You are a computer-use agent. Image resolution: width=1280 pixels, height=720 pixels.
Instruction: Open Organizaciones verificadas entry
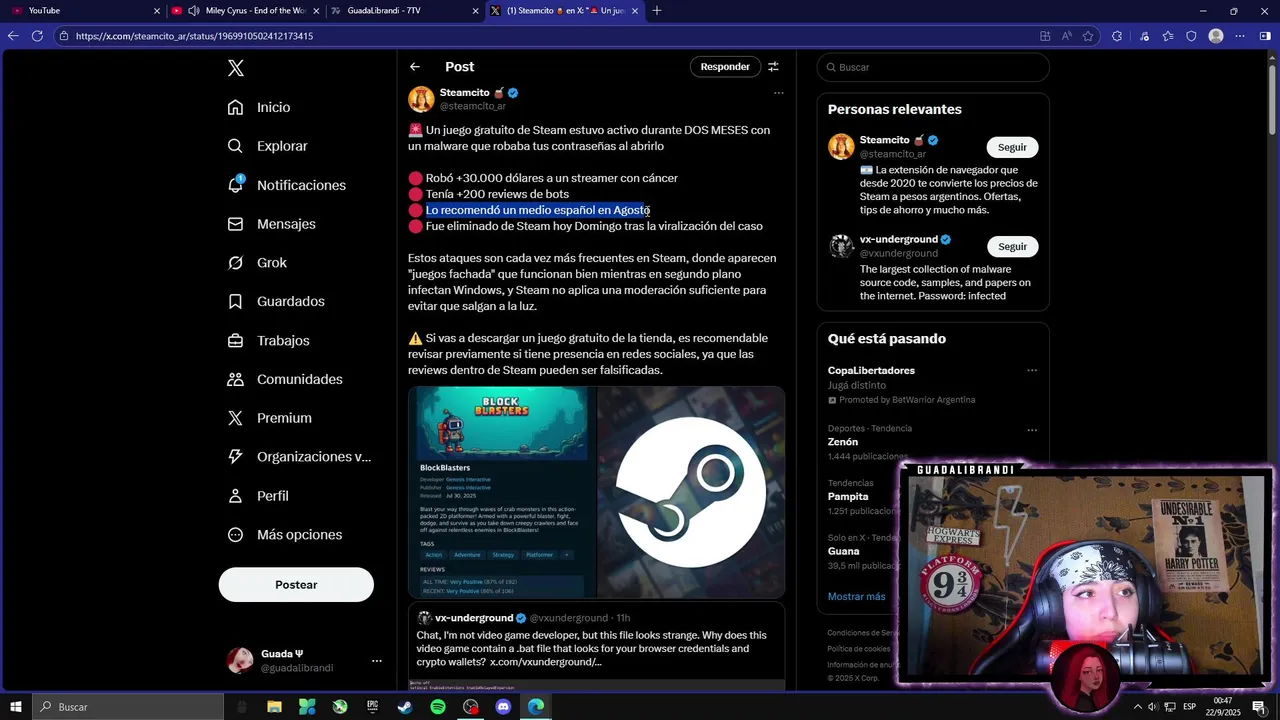299,457
